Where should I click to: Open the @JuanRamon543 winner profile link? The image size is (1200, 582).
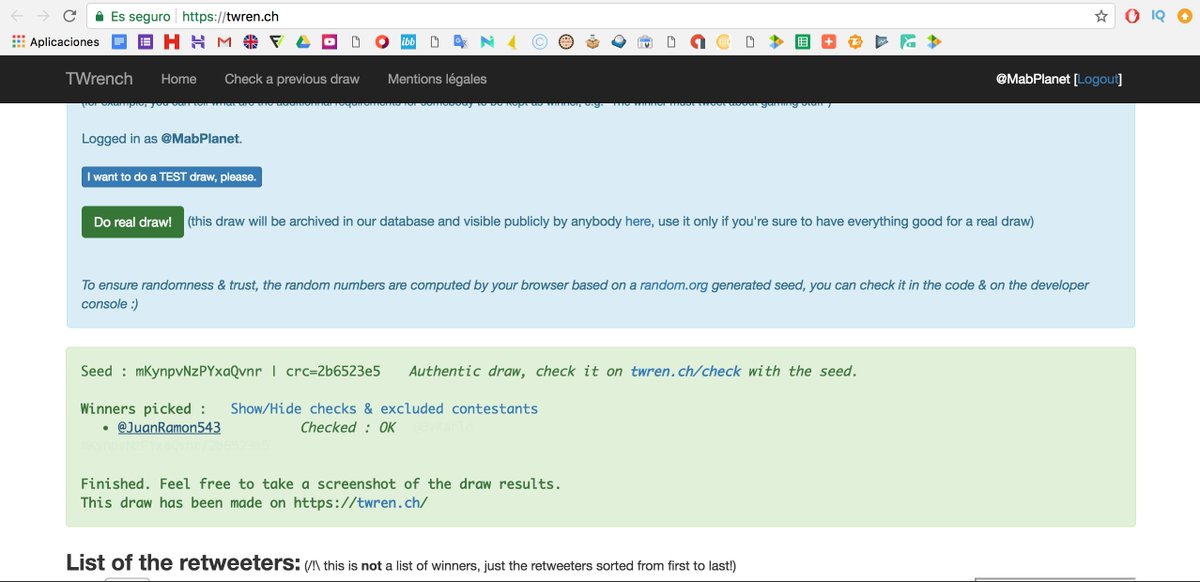169,428
